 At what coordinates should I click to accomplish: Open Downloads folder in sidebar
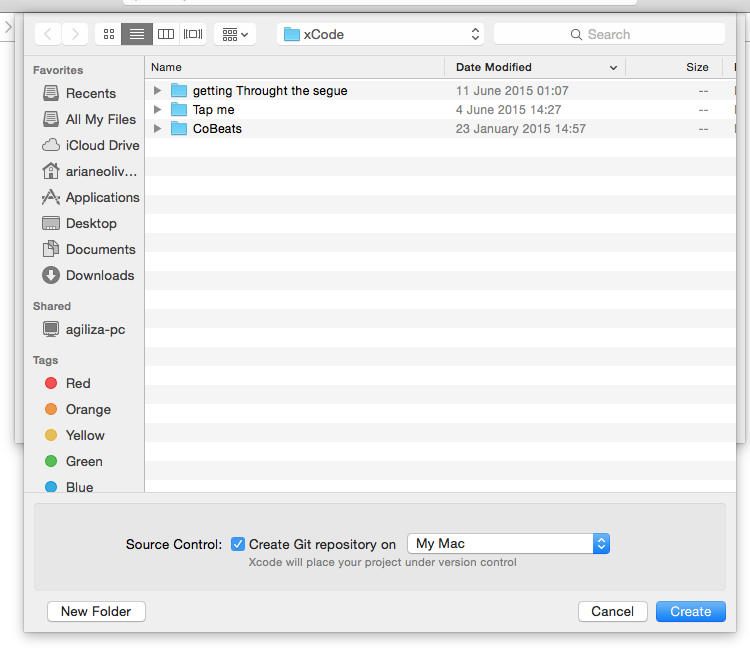pyautogui.click(x=99, y=275)
